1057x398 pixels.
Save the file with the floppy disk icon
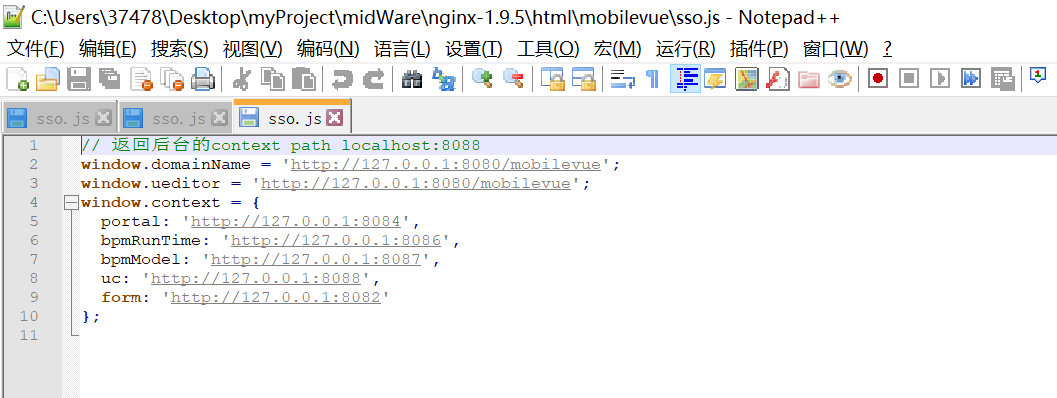coord(79,79)
